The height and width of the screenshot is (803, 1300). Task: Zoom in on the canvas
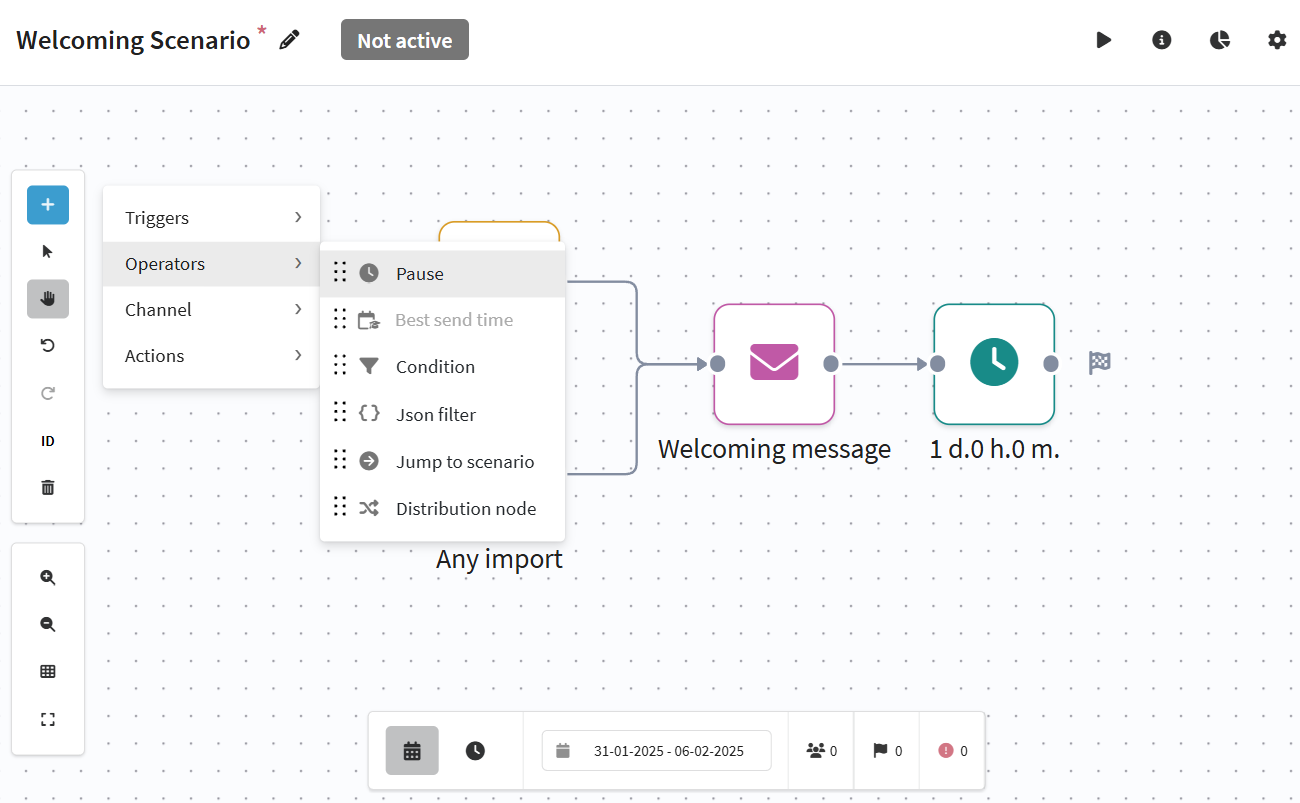pyautogui.click(x=48, y=578)
